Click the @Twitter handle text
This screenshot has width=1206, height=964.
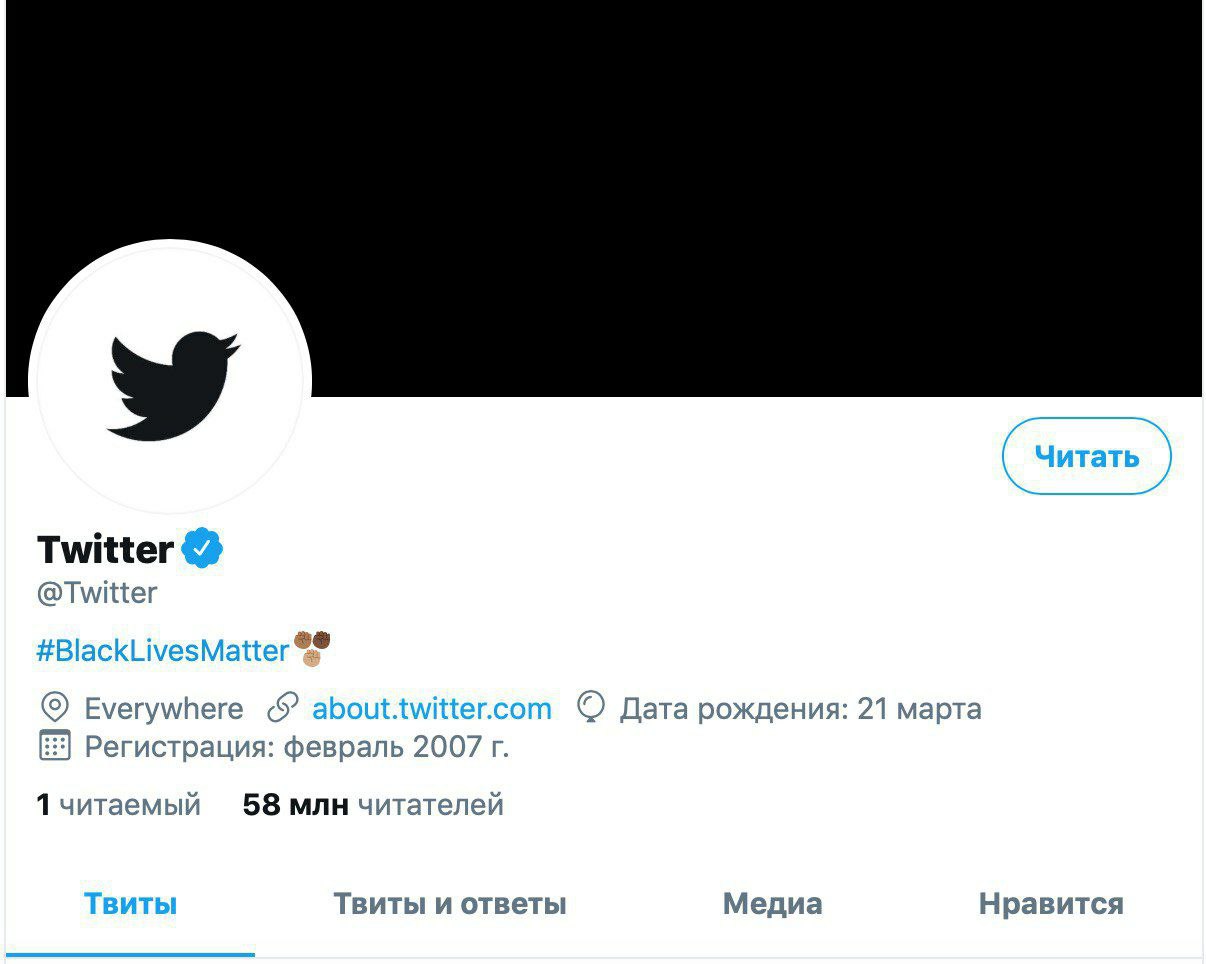point(97,593)
